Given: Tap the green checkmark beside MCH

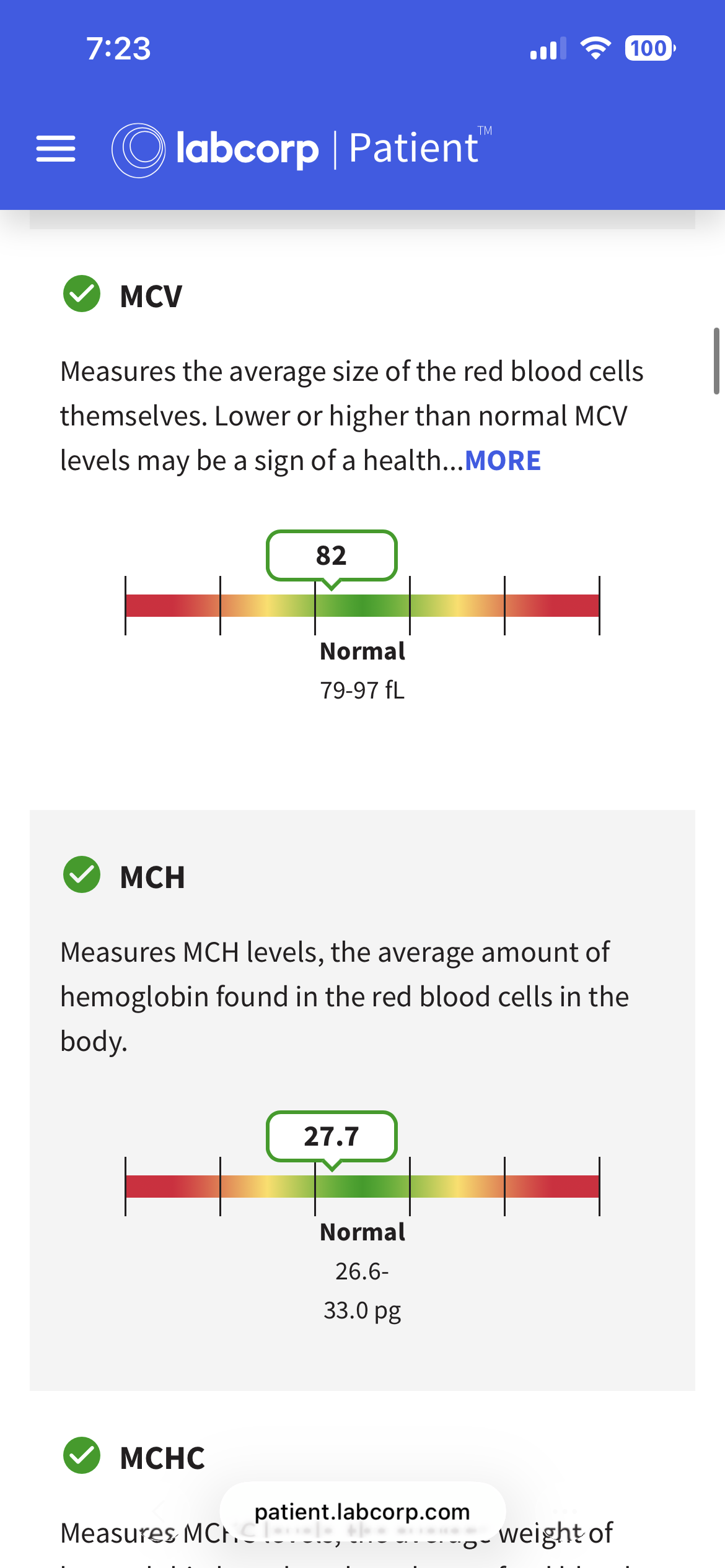Looking at the screenshot, I should [x=82, y=874].
